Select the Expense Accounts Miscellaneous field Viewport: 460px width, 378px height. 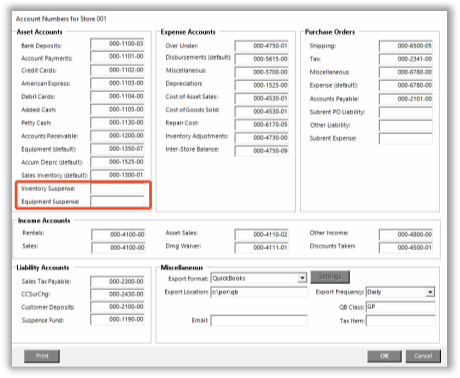point(262,72)
